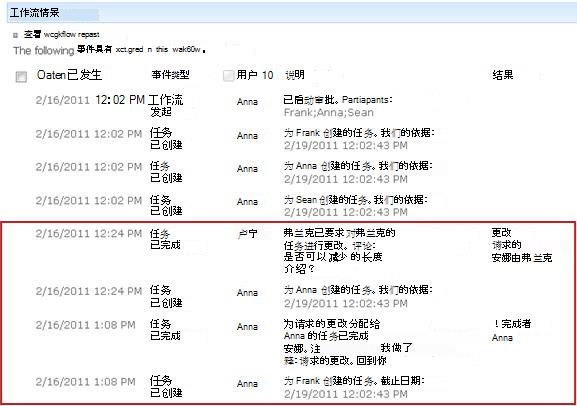
Task: Select description 为请求的更改分配给 Anna 的任务已完成
Action: point(348,342)
